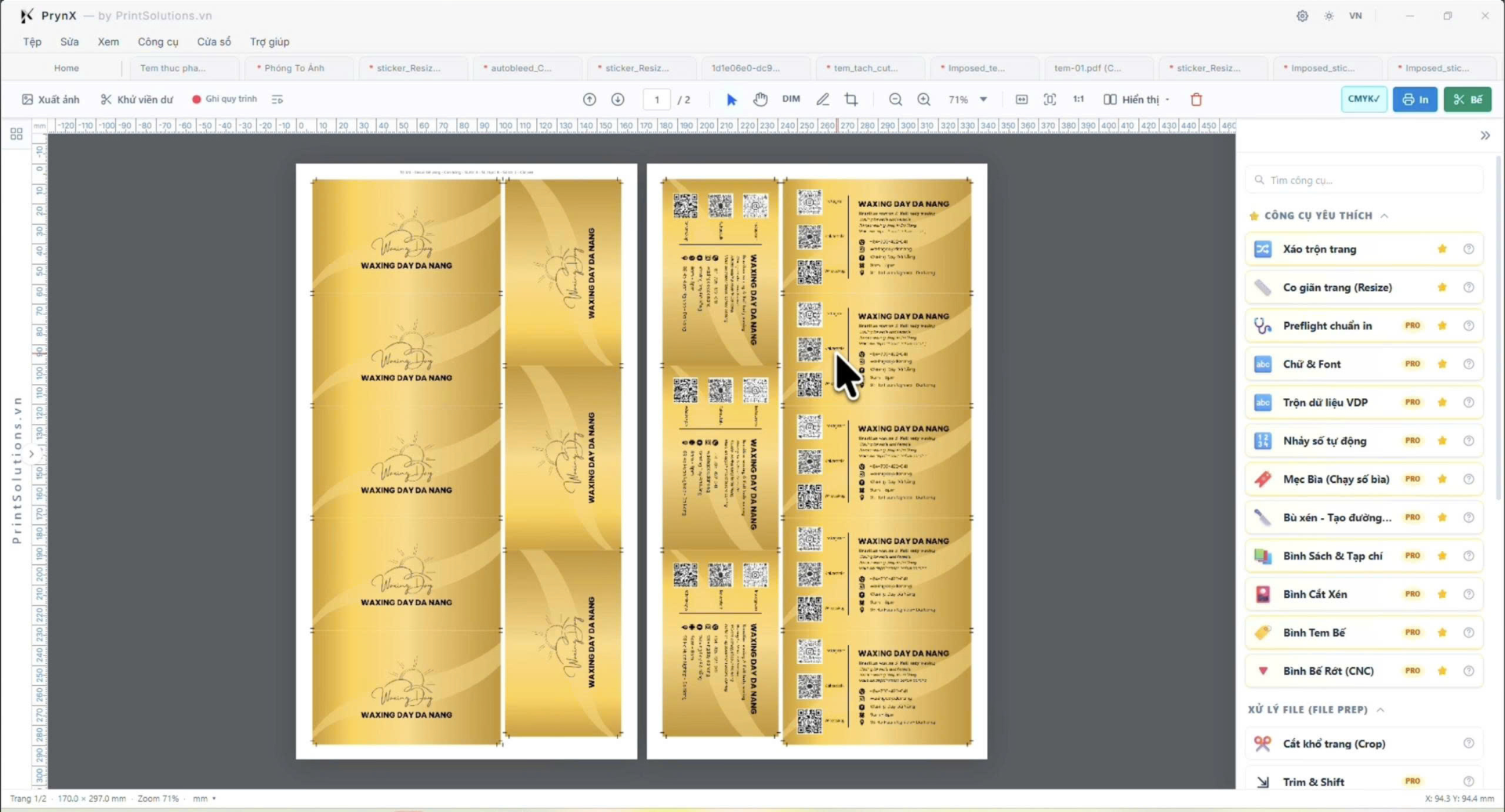This screenshot has height=812, width=1505.
Task: Click the blue In print button
Action: (1415, 100)
